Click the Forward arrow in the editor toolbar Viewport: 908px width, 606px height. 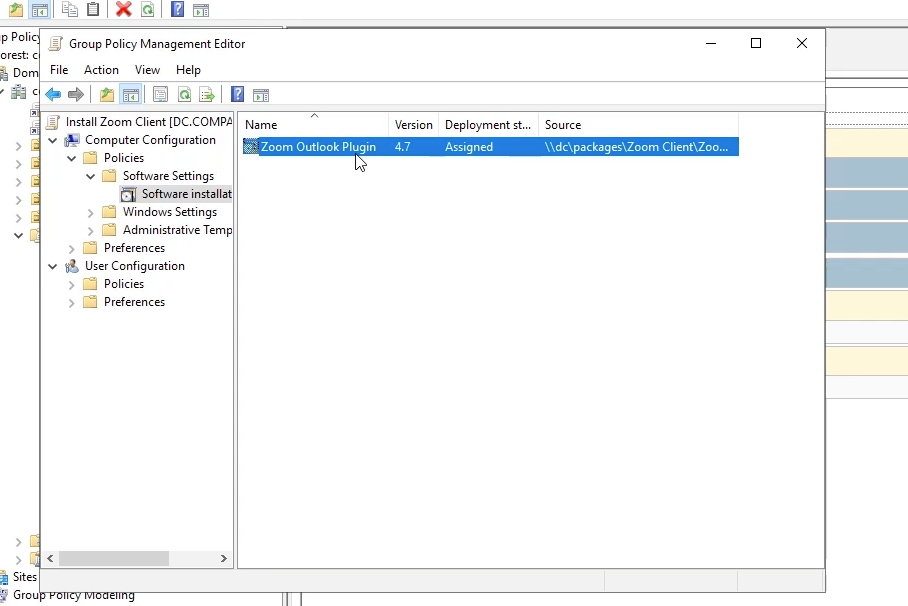coord(76,95)
